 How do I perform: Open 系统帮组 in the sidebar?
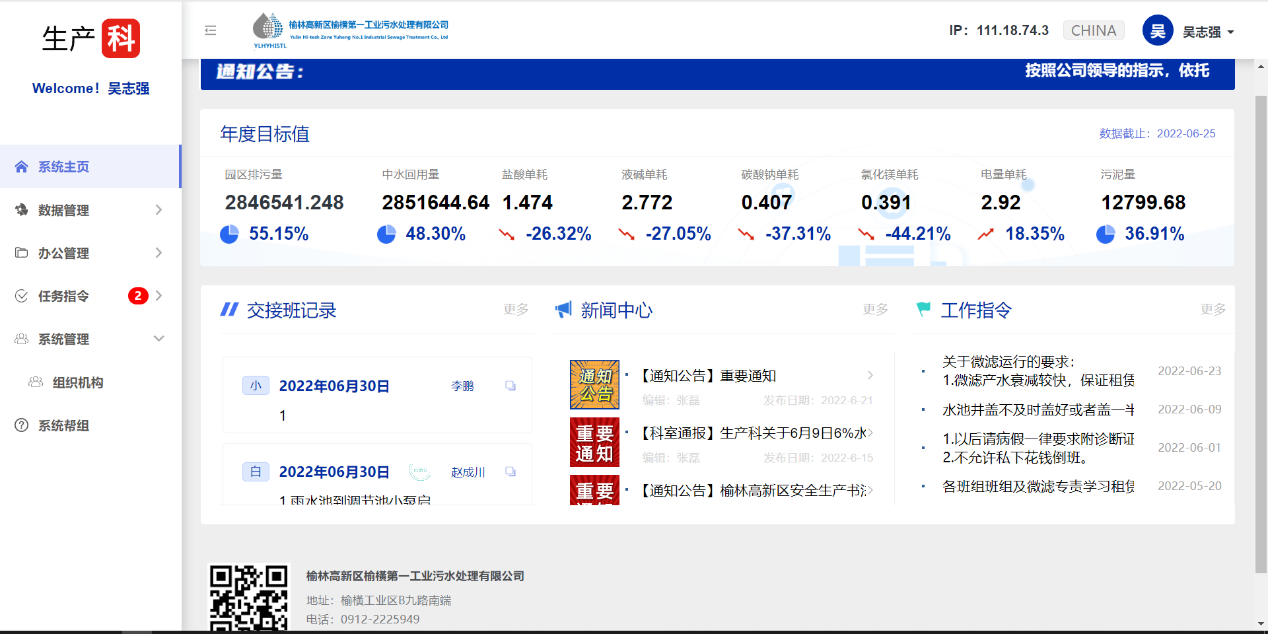tap(64, 426)
